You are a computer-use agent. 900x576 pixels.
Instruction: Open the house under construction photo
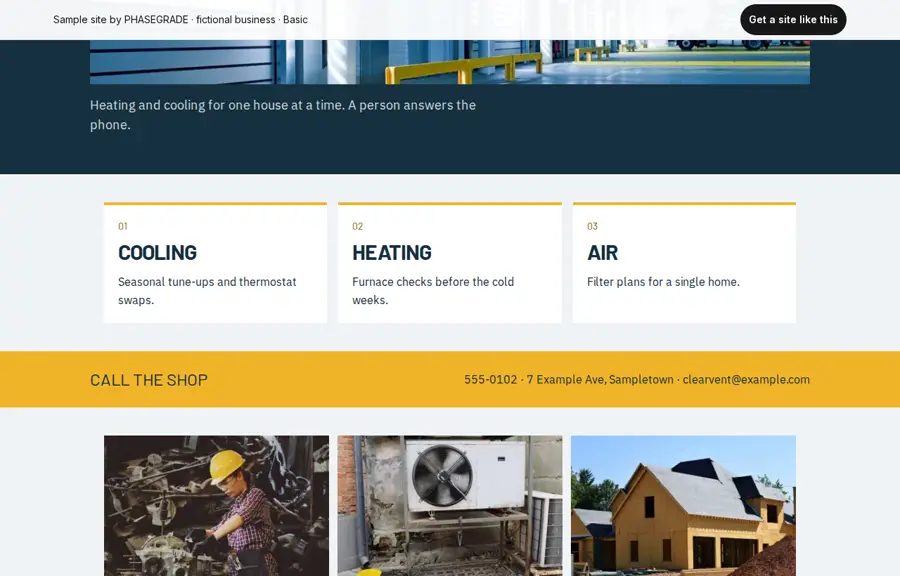click(x=683, y=505)
